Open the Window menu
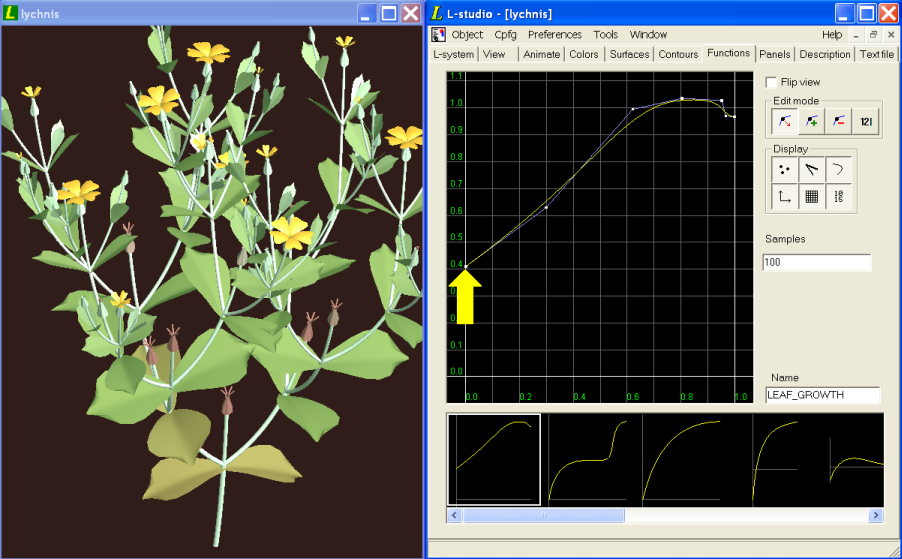Image resolution: width=902 pixels, height=559 pixels. coord(648,35)
